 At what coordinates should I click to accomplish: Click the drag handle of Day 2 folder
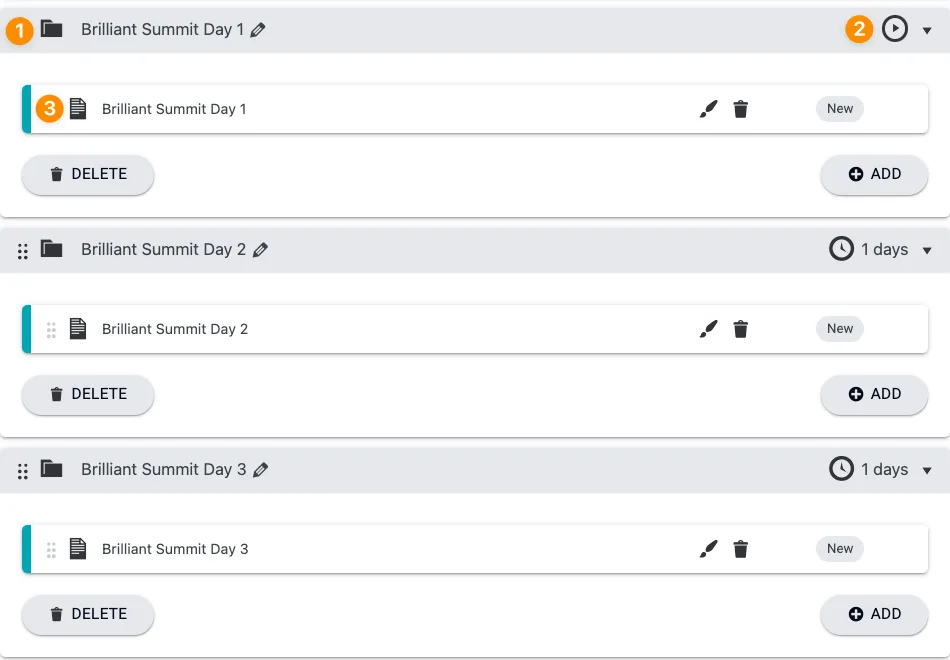[x=22, y=250]
